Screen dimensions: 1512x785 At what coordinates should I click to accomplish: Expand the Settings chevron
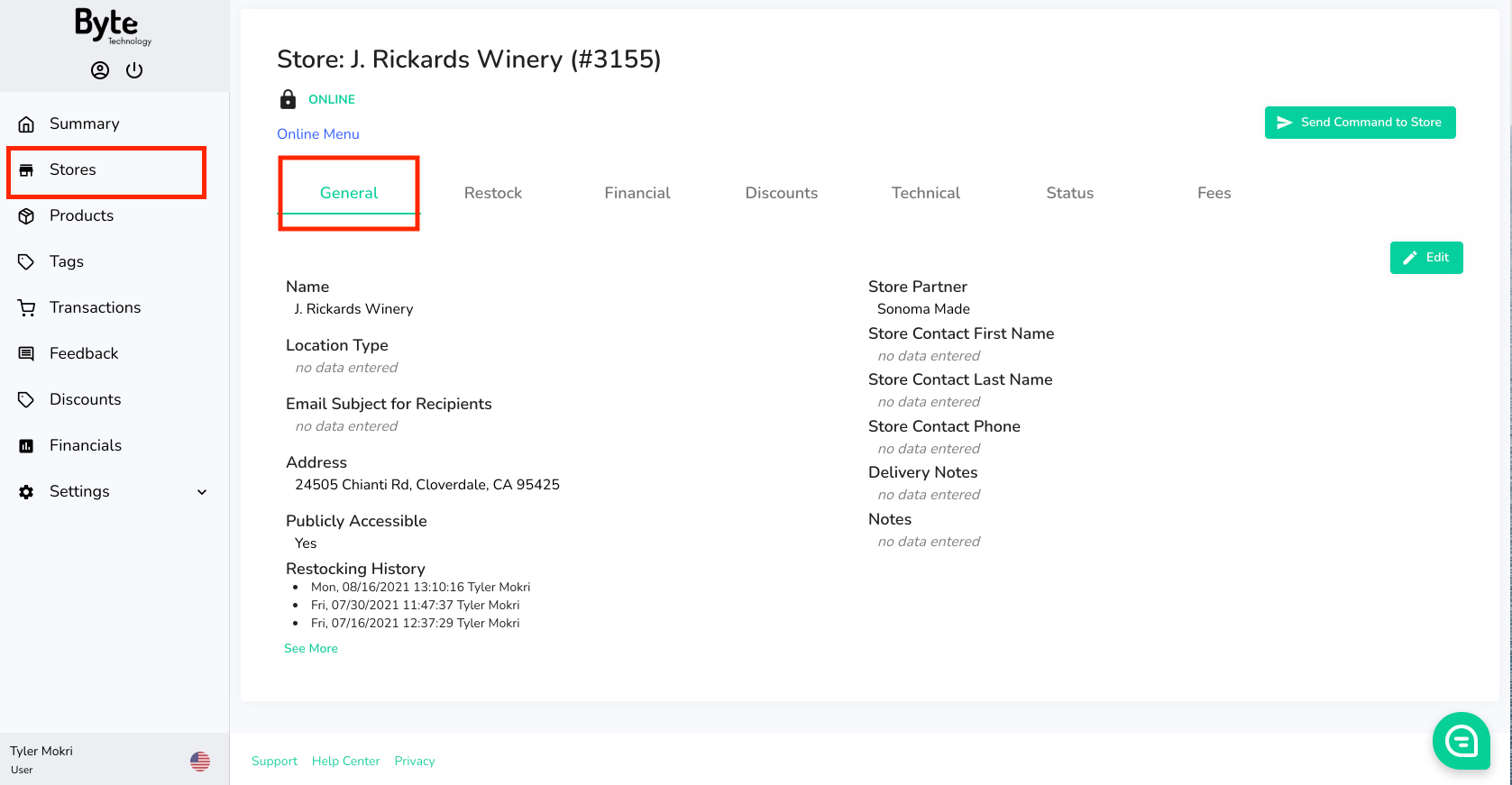(202, 492)
